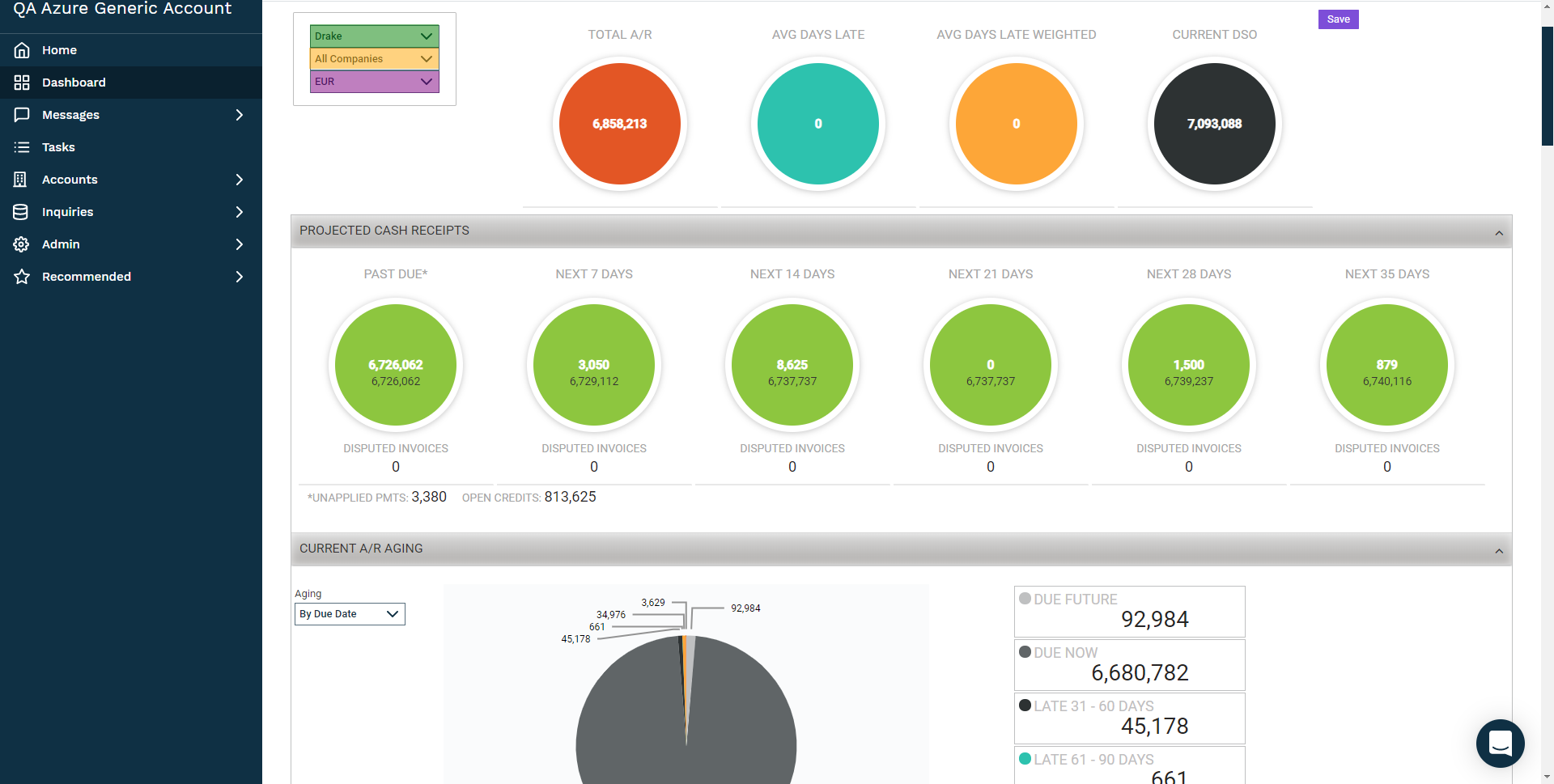Open the chat widget bubble

1500,743
